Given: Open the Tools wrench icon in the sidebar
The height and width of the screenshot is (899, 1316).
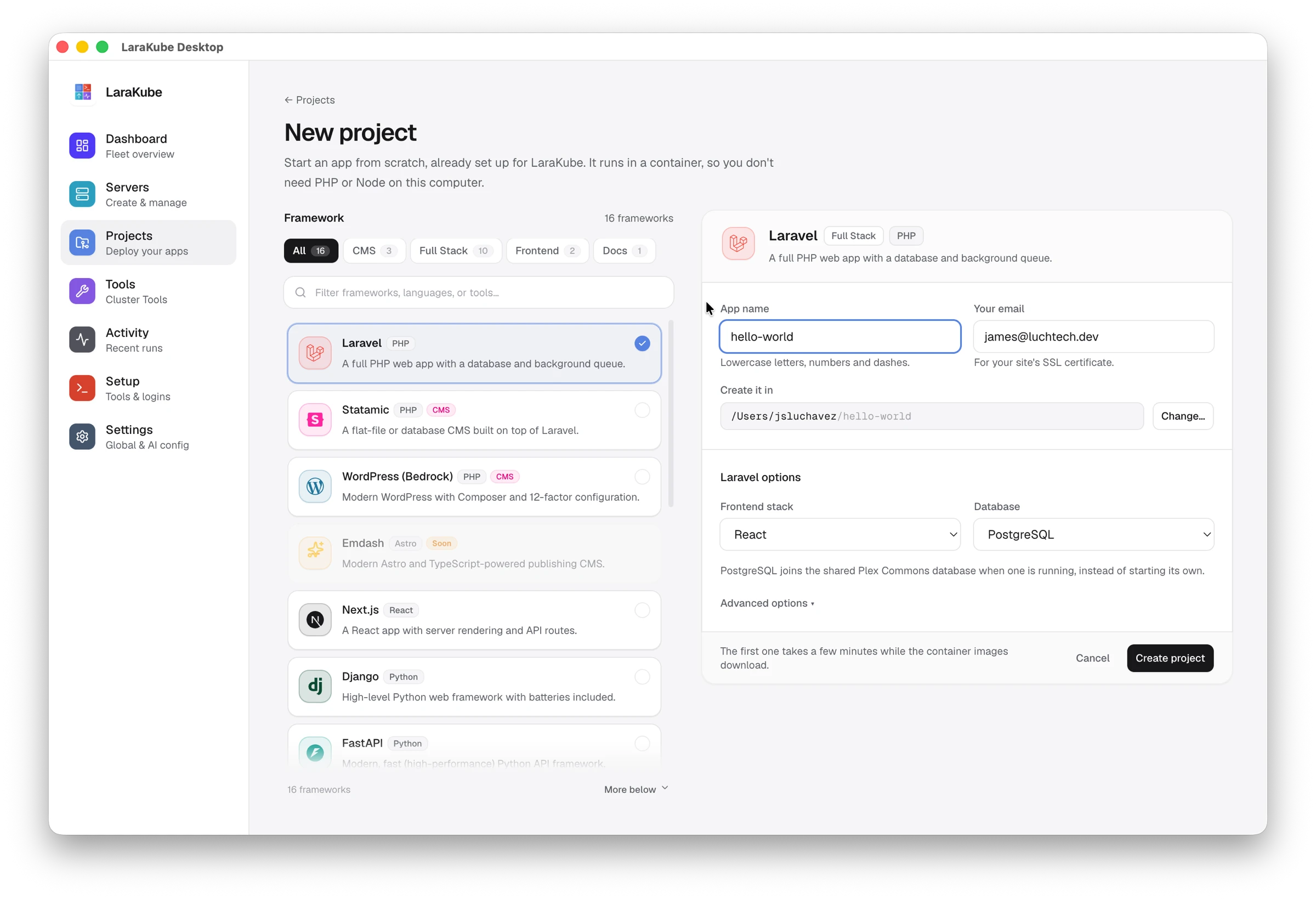Looking at the screenshot, I should [x=82, y=291].
